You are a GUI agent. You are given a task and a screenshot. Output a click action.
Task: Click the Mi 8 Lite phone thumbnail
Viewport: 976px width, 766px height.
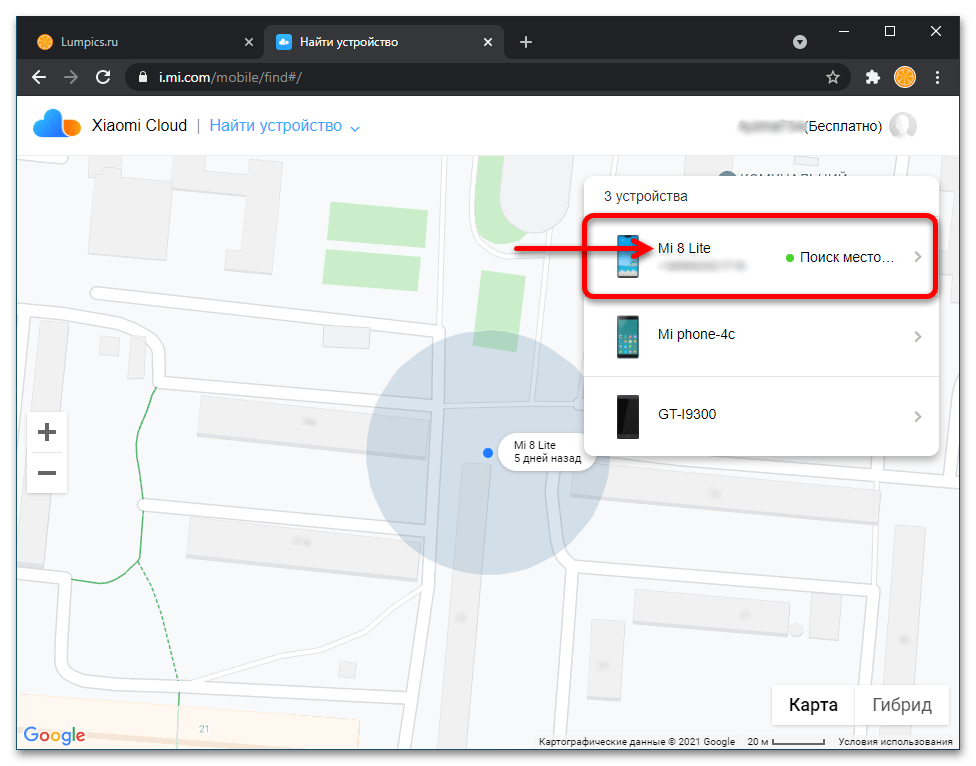[x=628, y=256]
